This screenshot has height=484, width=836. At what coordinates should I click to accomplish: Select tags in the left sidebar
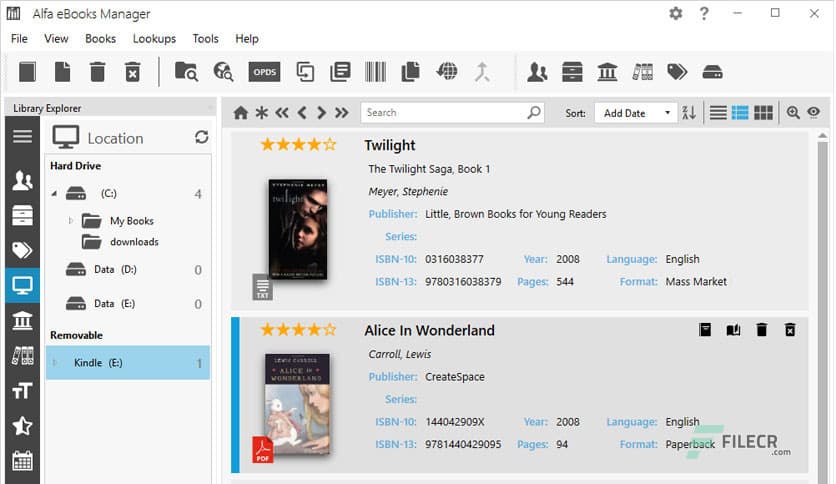pos(22,251)
